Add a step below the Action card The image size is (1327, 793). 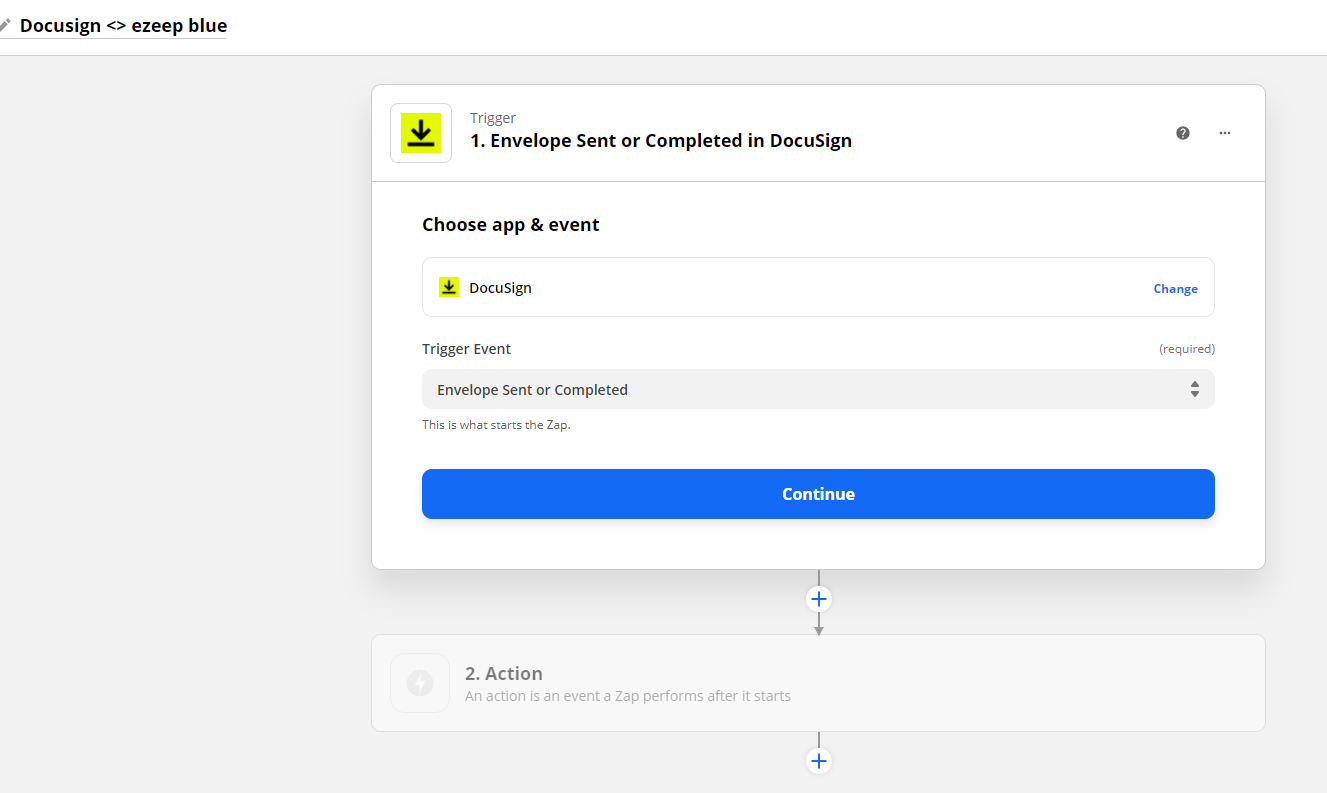coord(819,761)
